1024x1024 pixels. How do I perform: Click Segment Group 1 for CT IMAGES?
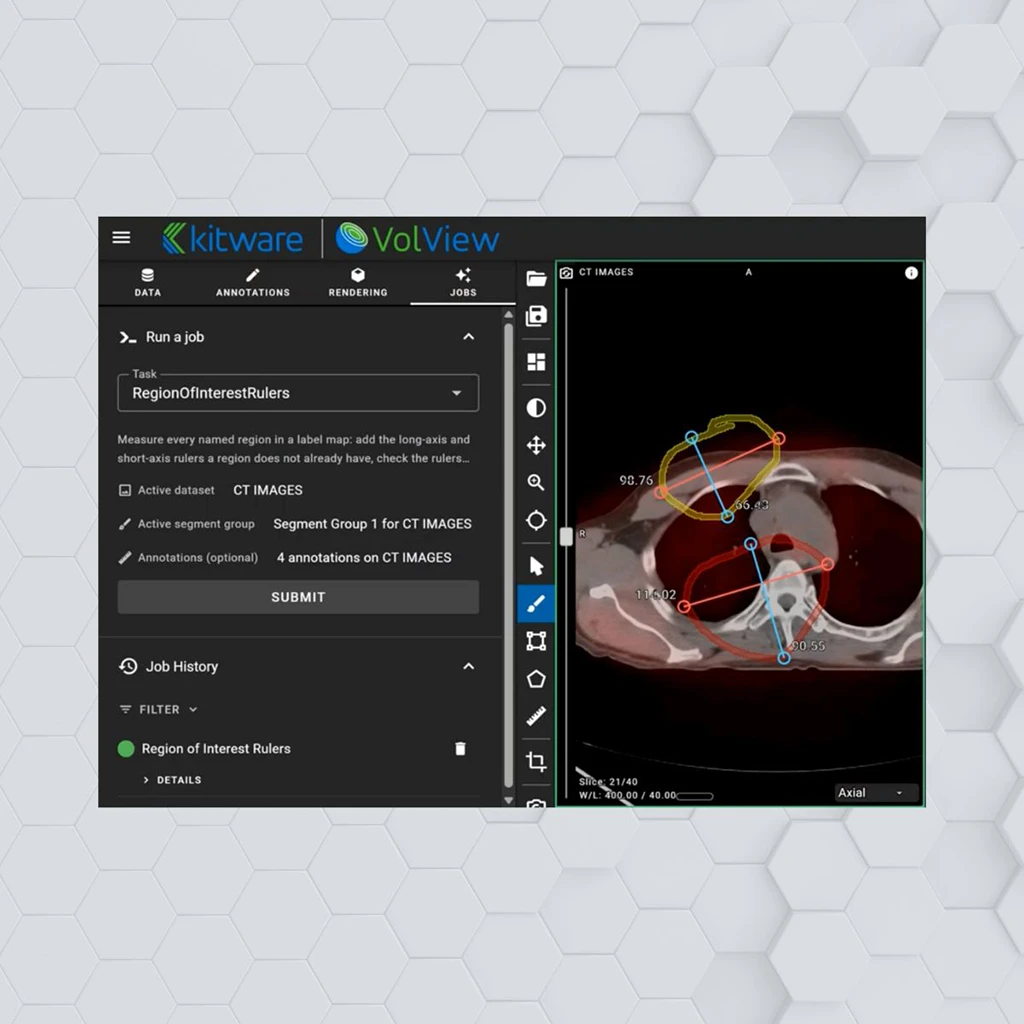pos(372,524)
